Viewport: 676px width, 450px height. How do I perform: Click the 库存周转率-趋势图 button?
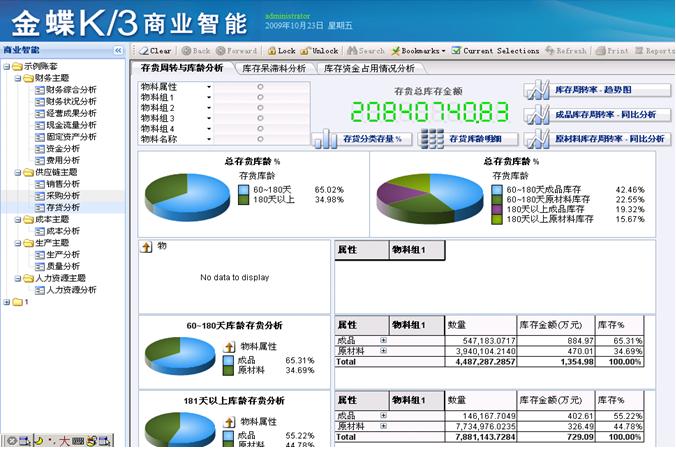point(598,90)
